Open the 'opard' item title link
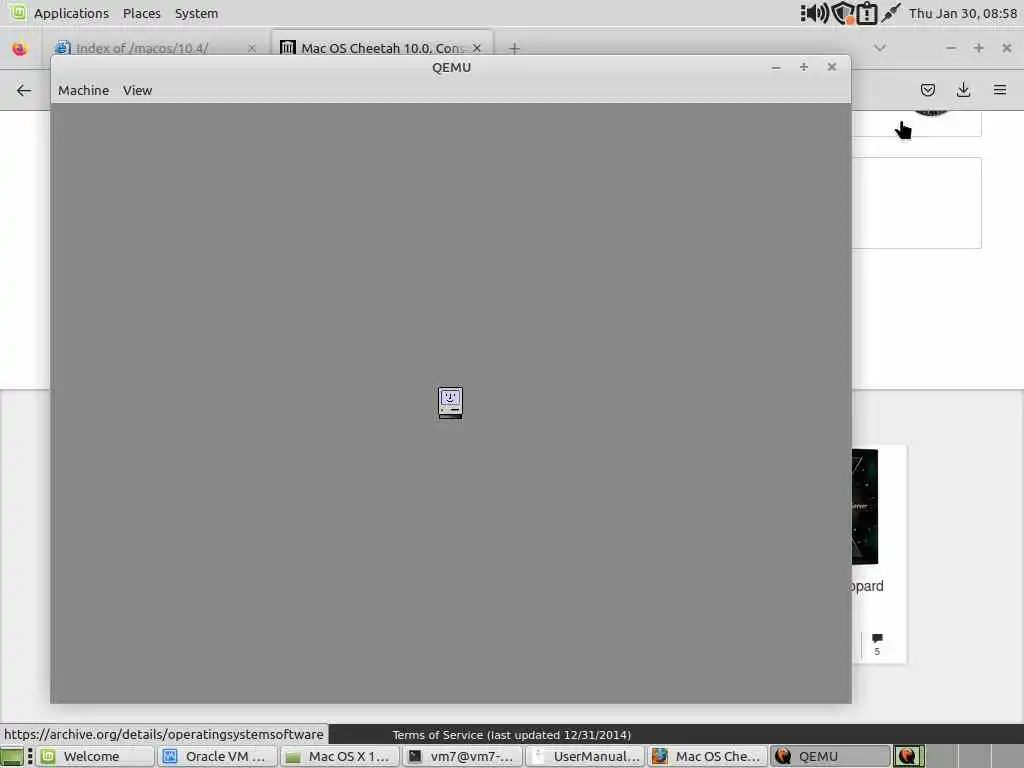This screenshot has width=1024, height=768. 867,586
